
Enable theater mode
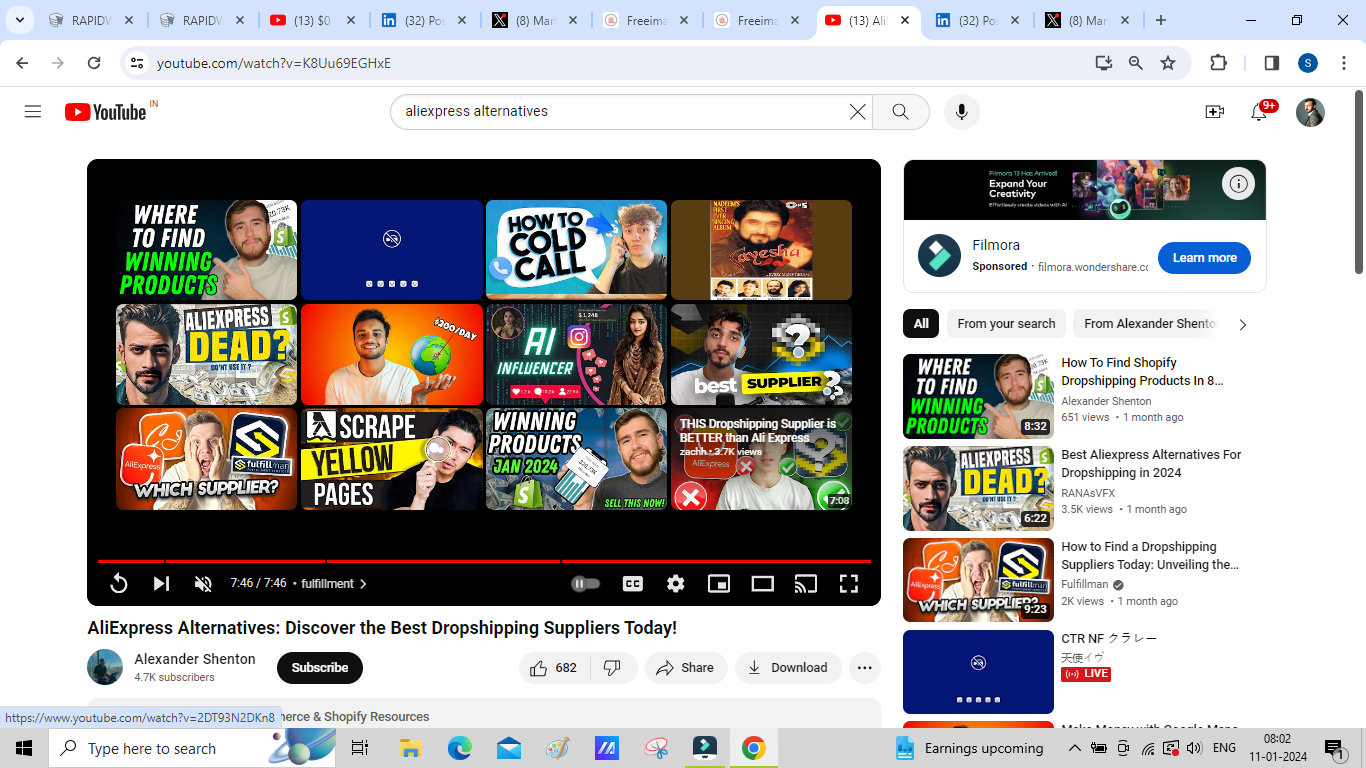(x=763, y=583)
